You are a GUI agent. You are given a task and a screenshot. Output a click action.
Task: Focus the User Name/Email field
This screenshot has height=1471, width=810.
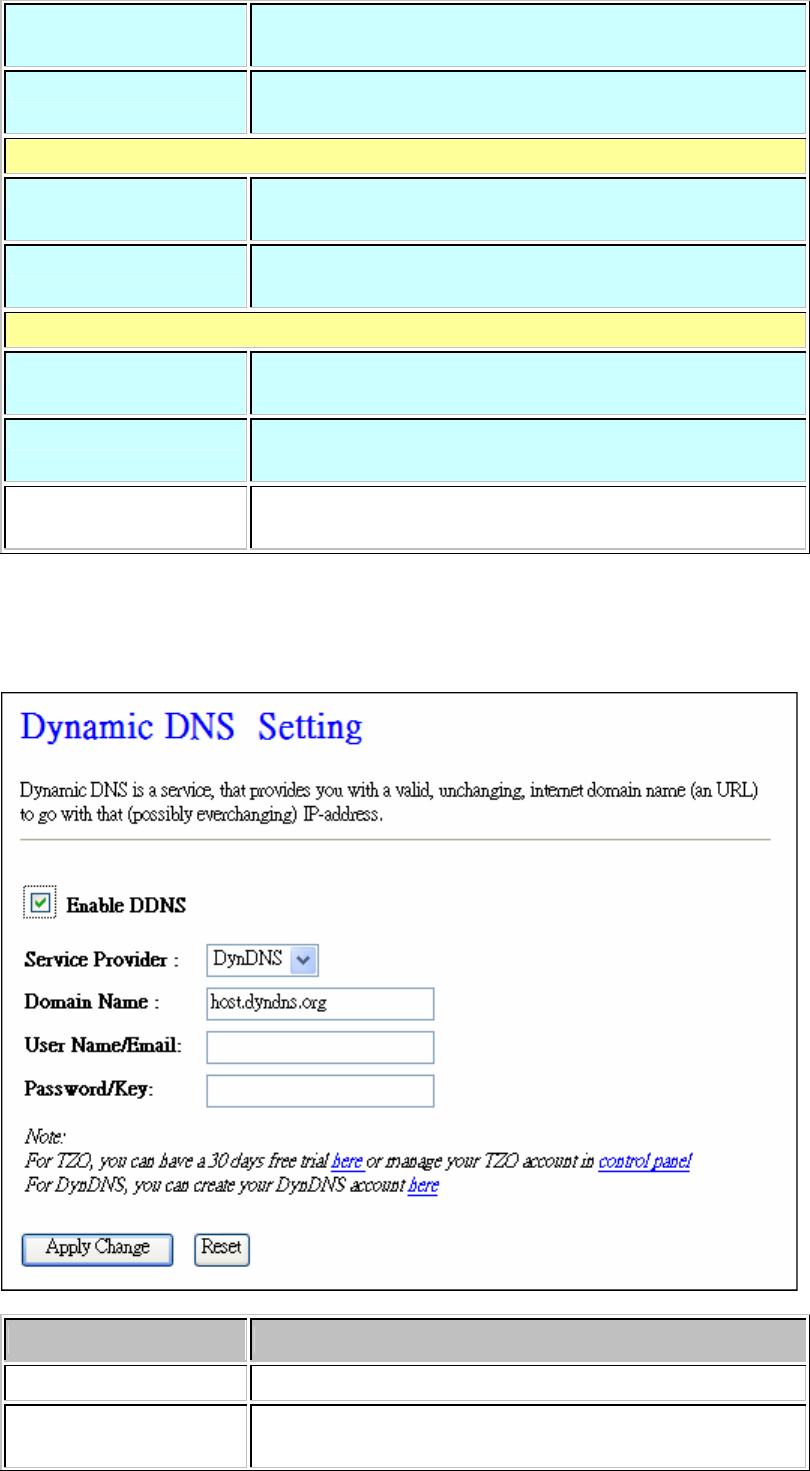pyautogui.click(x=320, y=1047)
